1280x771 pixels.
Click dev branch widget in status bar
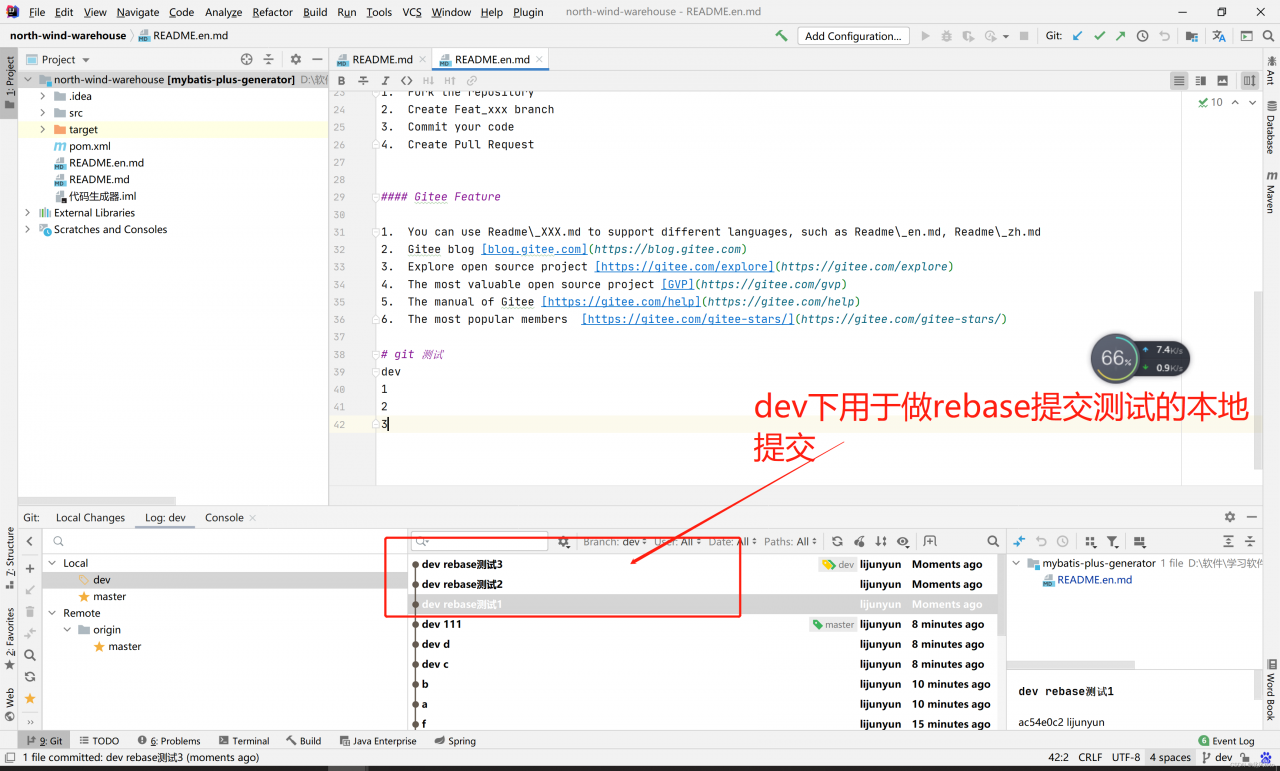click(1216, 757)
